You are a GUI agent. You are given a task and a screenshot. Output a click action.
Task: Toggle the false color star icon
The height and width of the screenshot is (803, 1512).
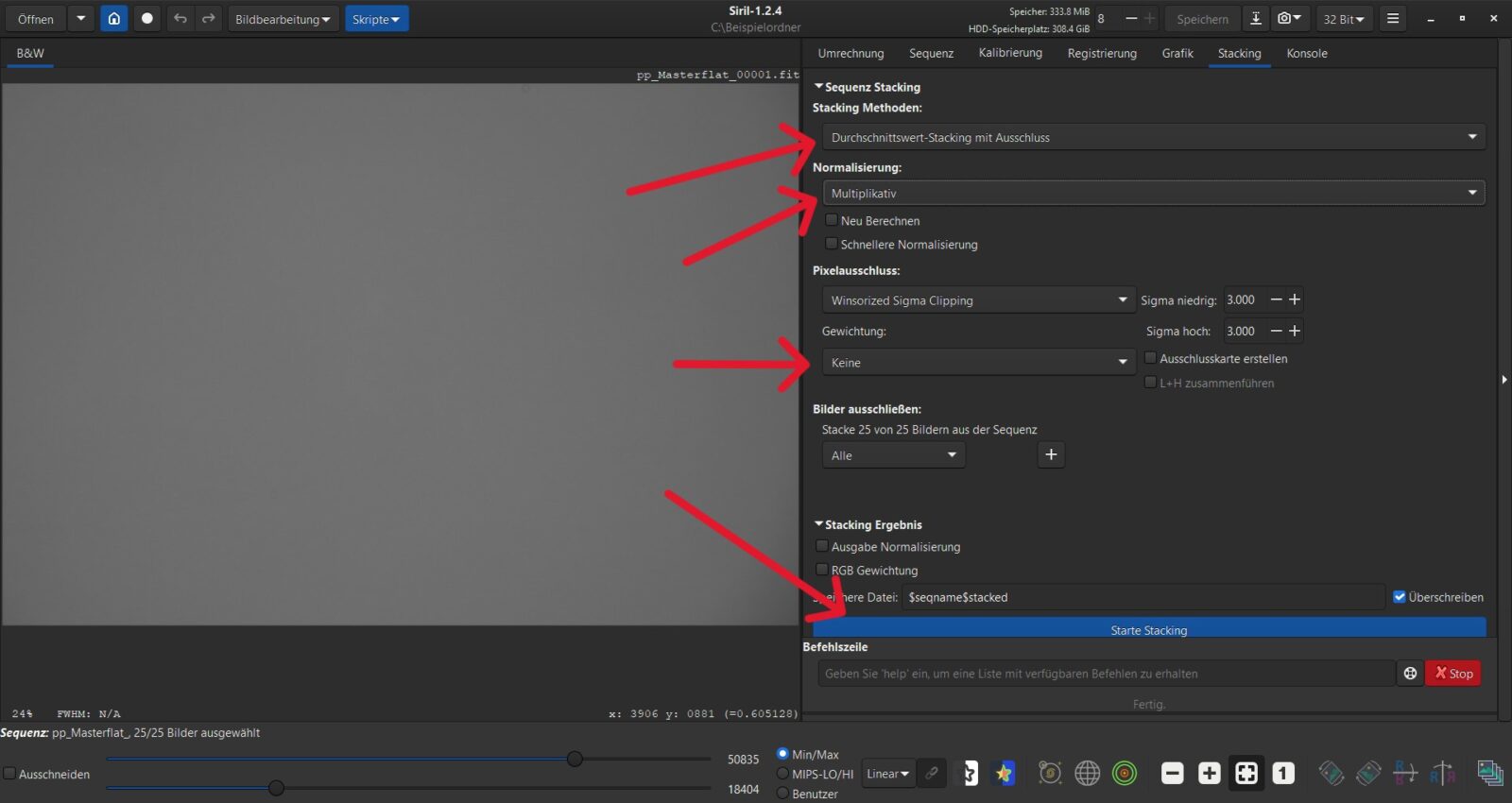pyautogui.click(x=1004, y=774)
